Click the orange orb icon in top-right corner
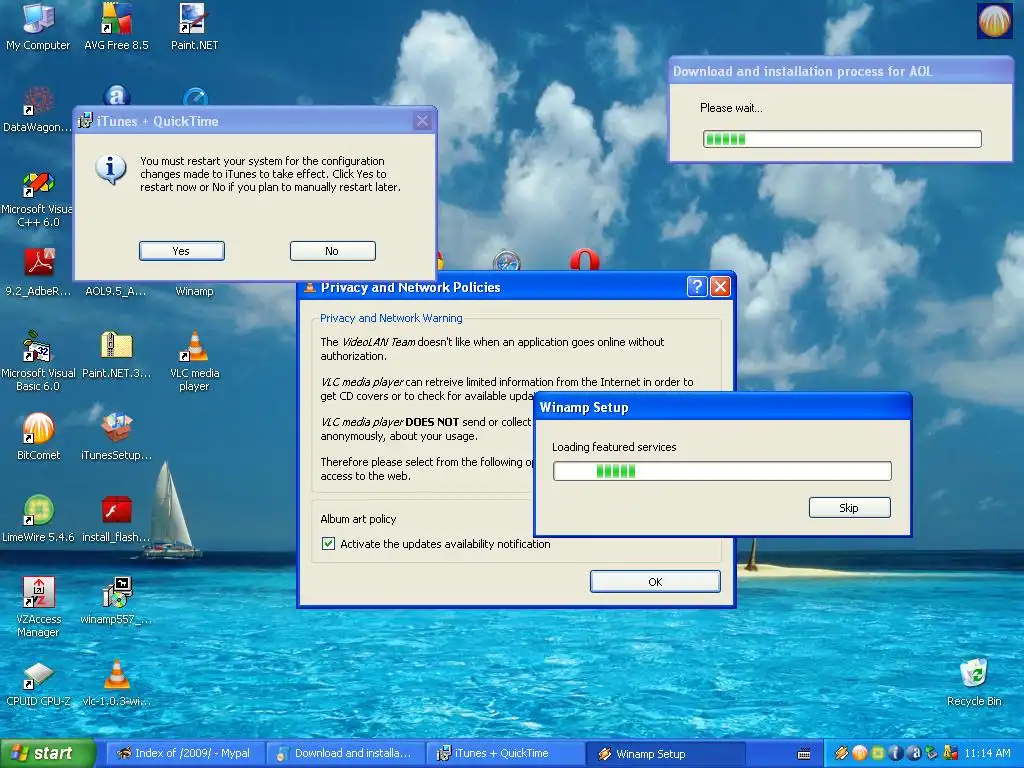 (994, 20)
